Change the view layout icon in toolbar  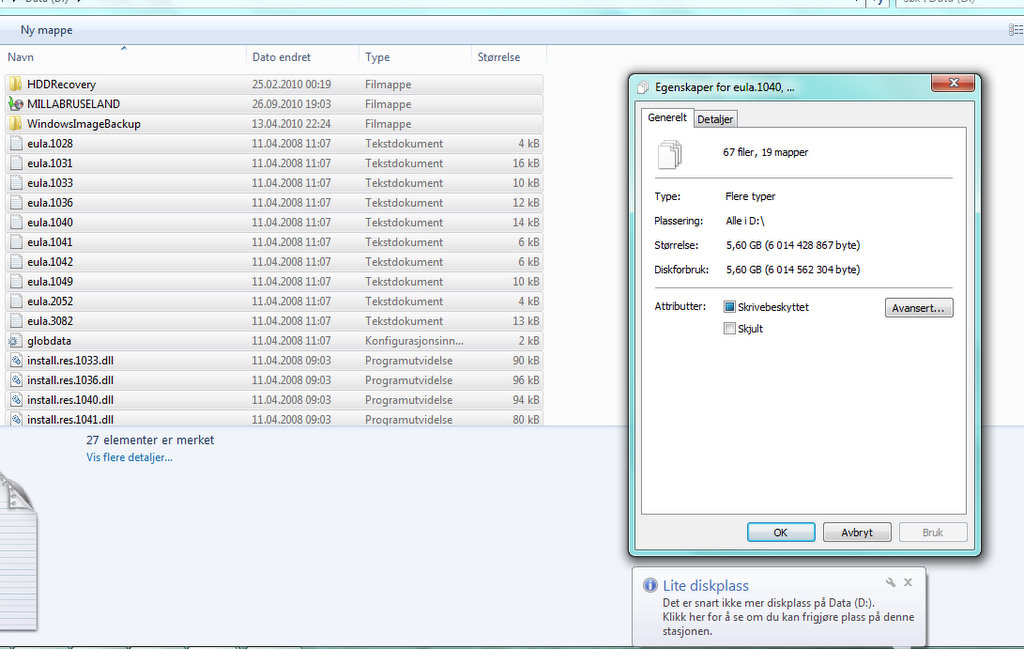click(x=1016, y=30)
